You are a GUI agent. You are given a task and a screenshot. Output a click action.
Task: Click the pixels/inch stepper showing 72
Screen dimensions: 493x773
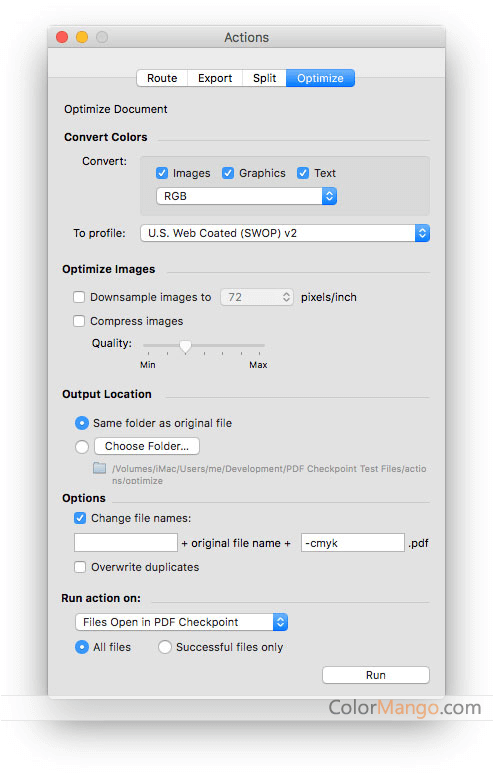(x=257, y=297)
